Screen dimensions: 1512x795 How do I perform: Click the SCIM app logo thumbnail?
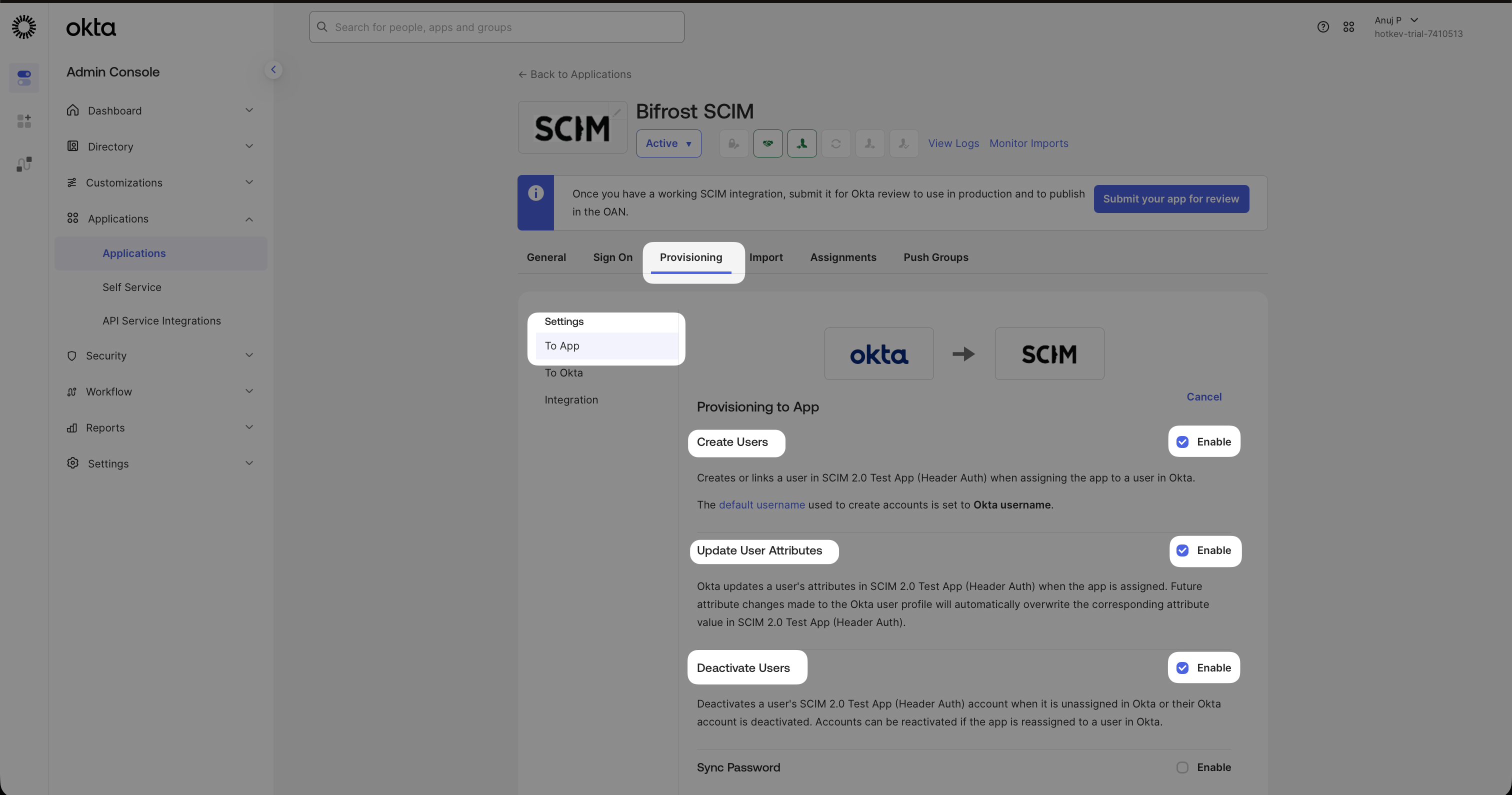(x=572, y=127)
